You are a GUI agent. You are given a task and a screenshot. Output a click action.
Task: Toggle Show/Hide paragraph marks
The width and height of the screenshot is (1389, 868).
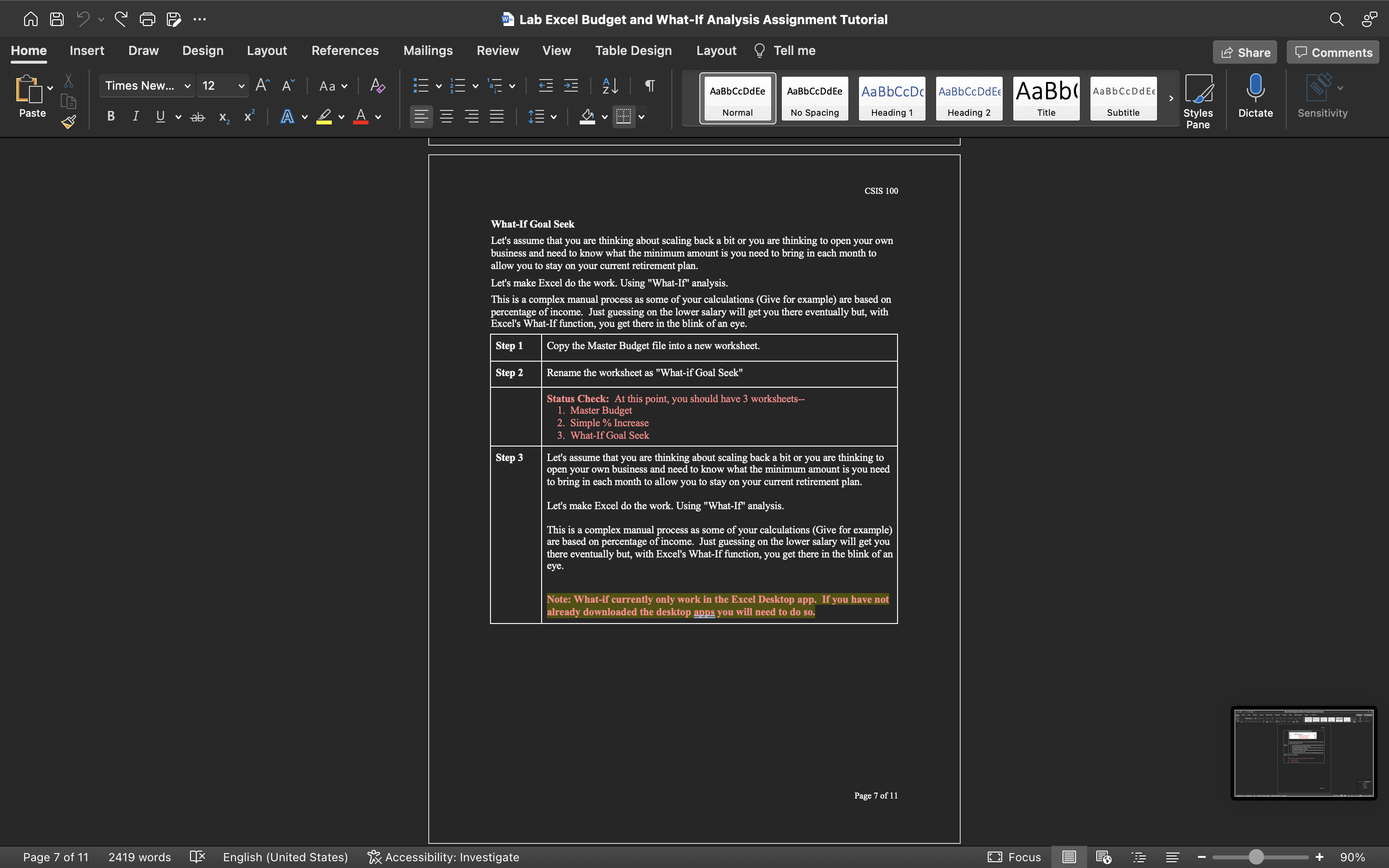(x=650, y=86)
